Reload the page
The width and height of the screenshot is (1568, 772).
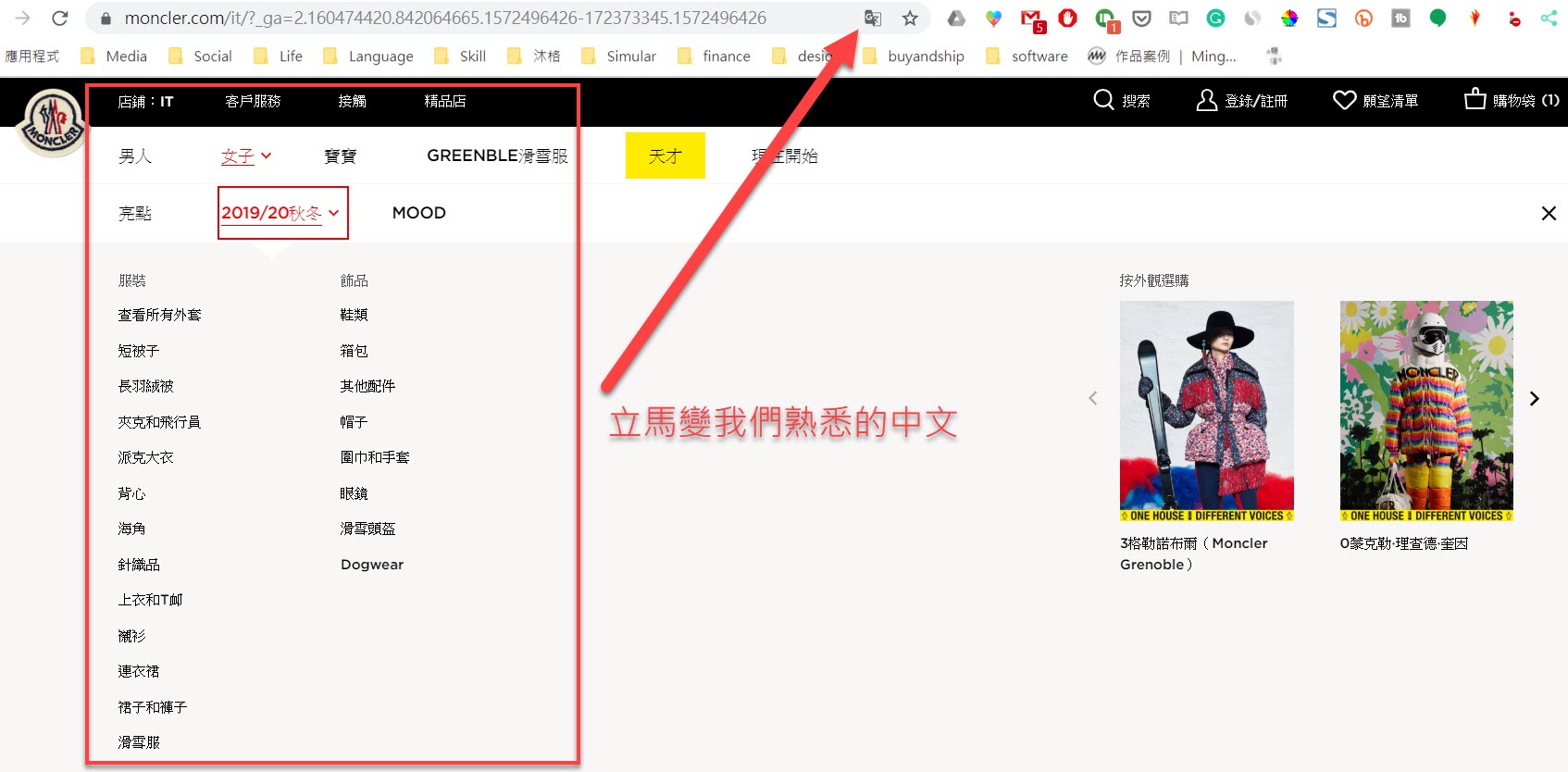click(x=60, y=19)
